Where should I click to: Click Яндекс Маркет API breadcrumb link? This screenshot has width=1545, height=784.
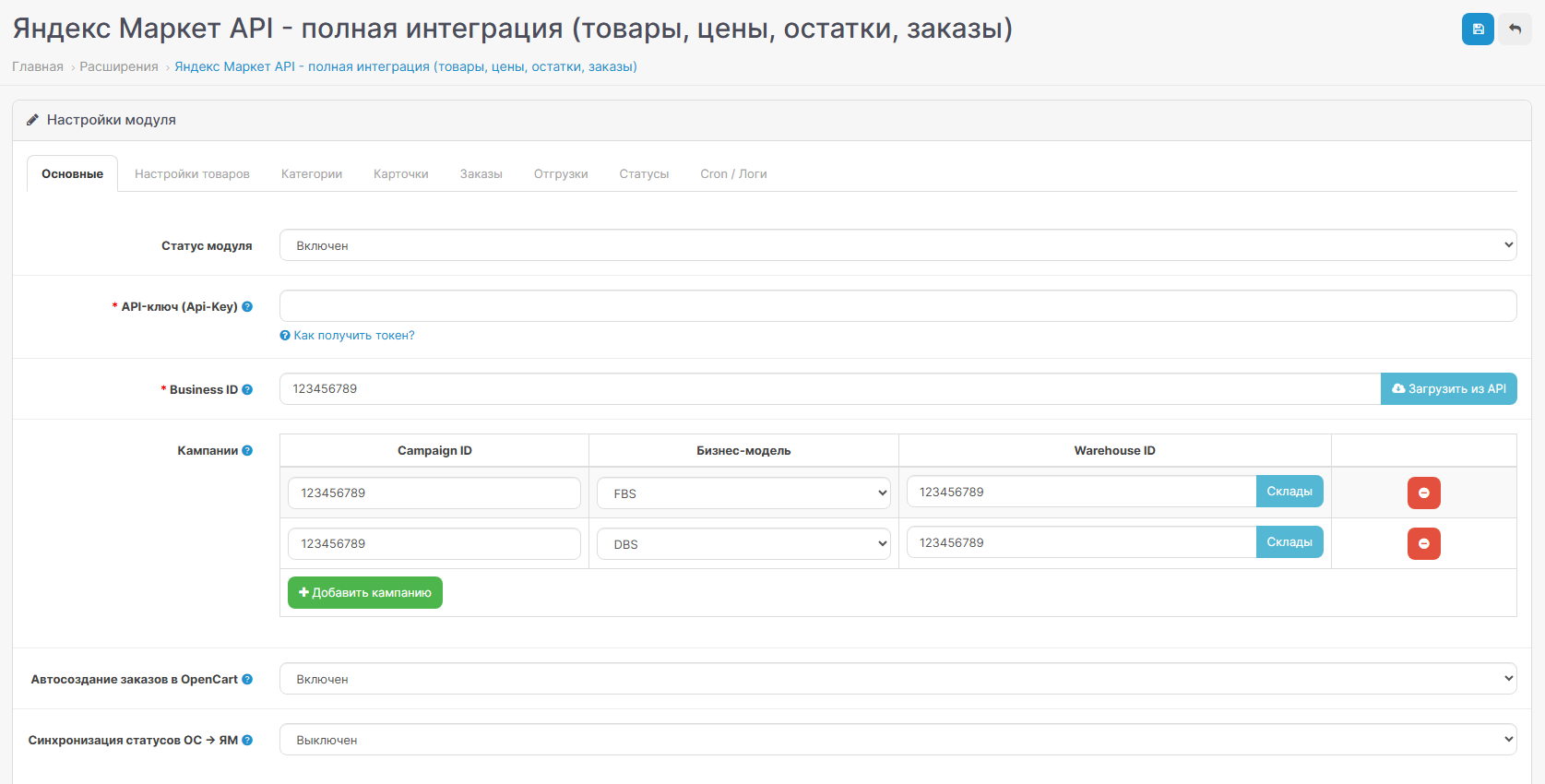406,66
